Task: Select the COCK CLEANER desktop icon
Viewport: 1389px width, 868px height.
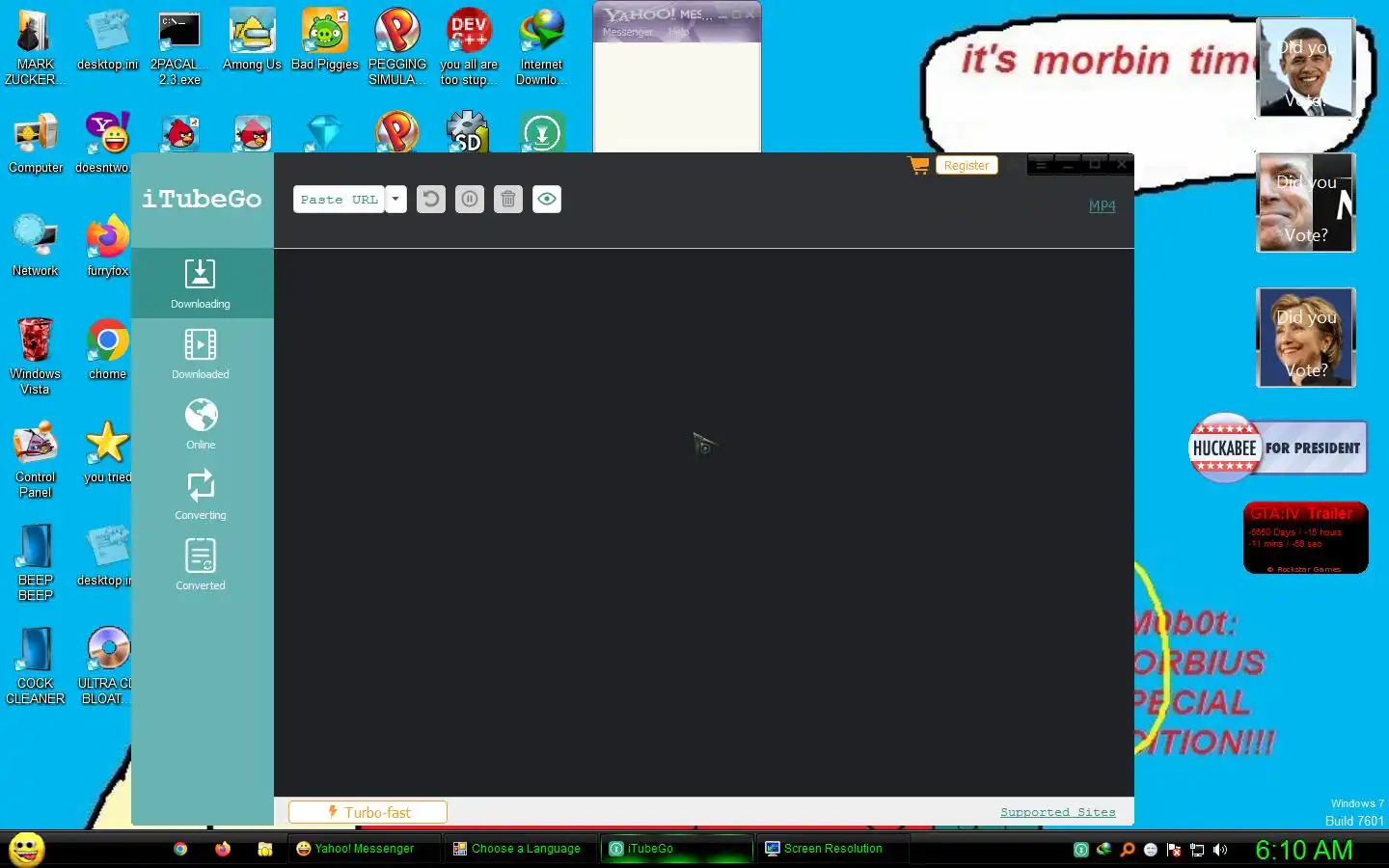Action: pos(36,666)
